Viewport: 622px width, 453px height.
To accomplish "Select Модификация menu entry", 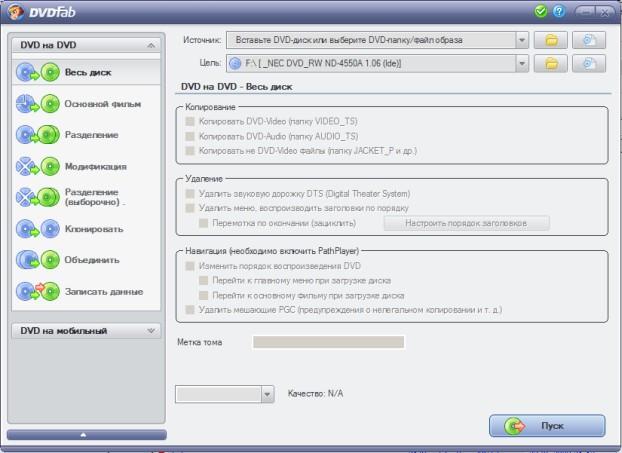I will click(86, 166).
